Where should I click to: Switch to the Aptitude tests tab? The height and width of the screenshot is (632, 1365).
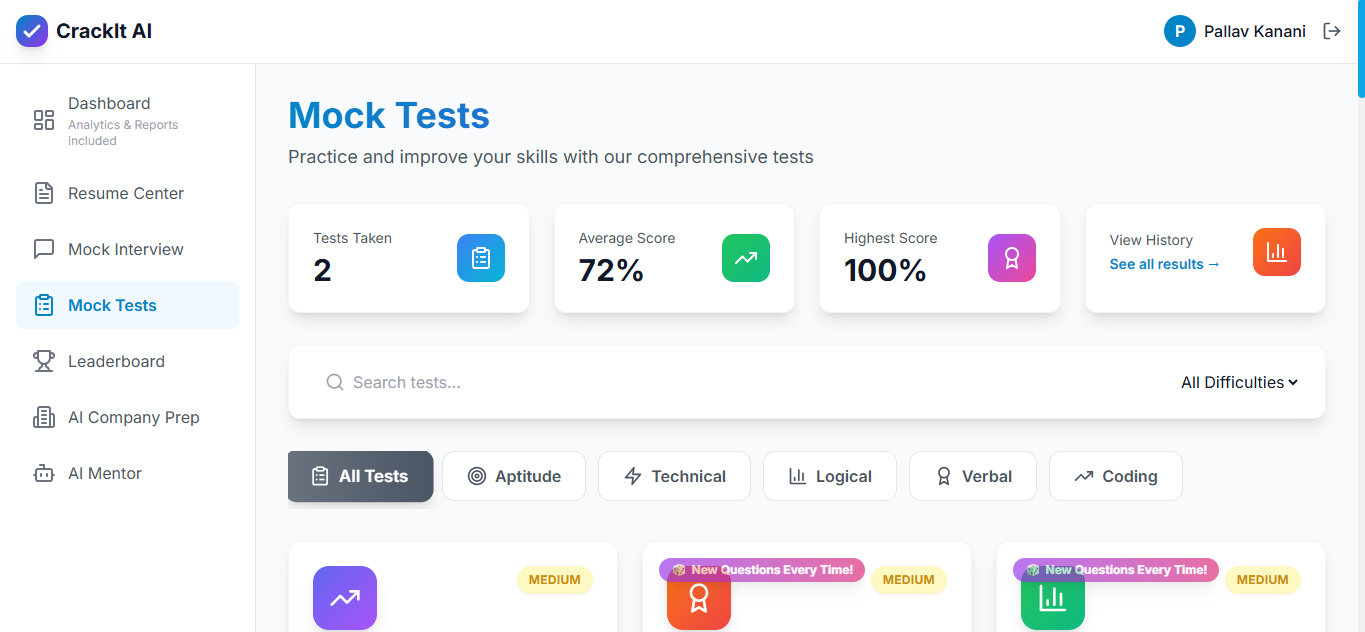click(514, 476)
